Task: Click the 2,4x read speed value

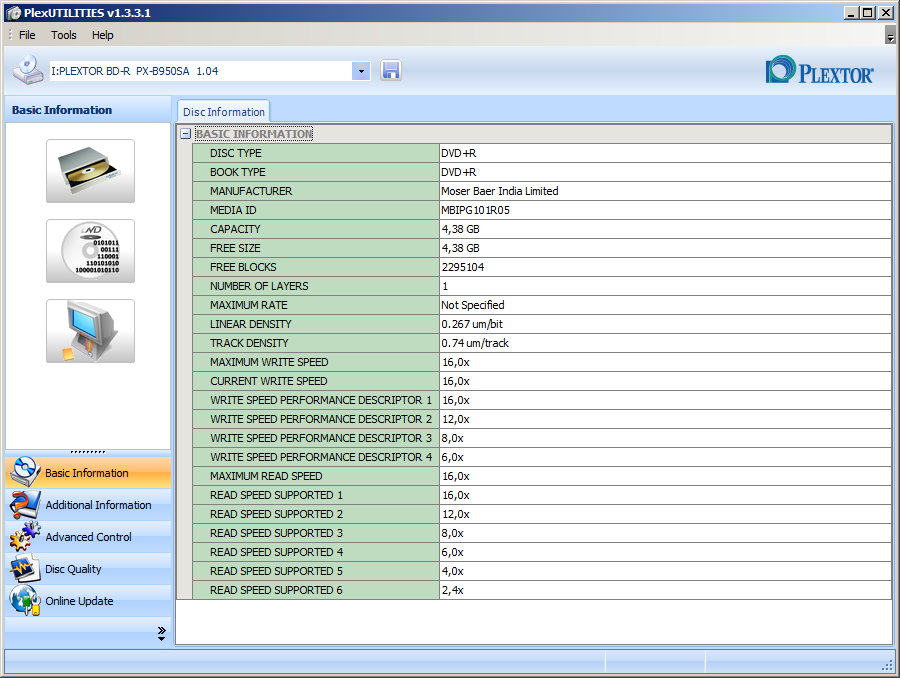Action: (452, 590)
